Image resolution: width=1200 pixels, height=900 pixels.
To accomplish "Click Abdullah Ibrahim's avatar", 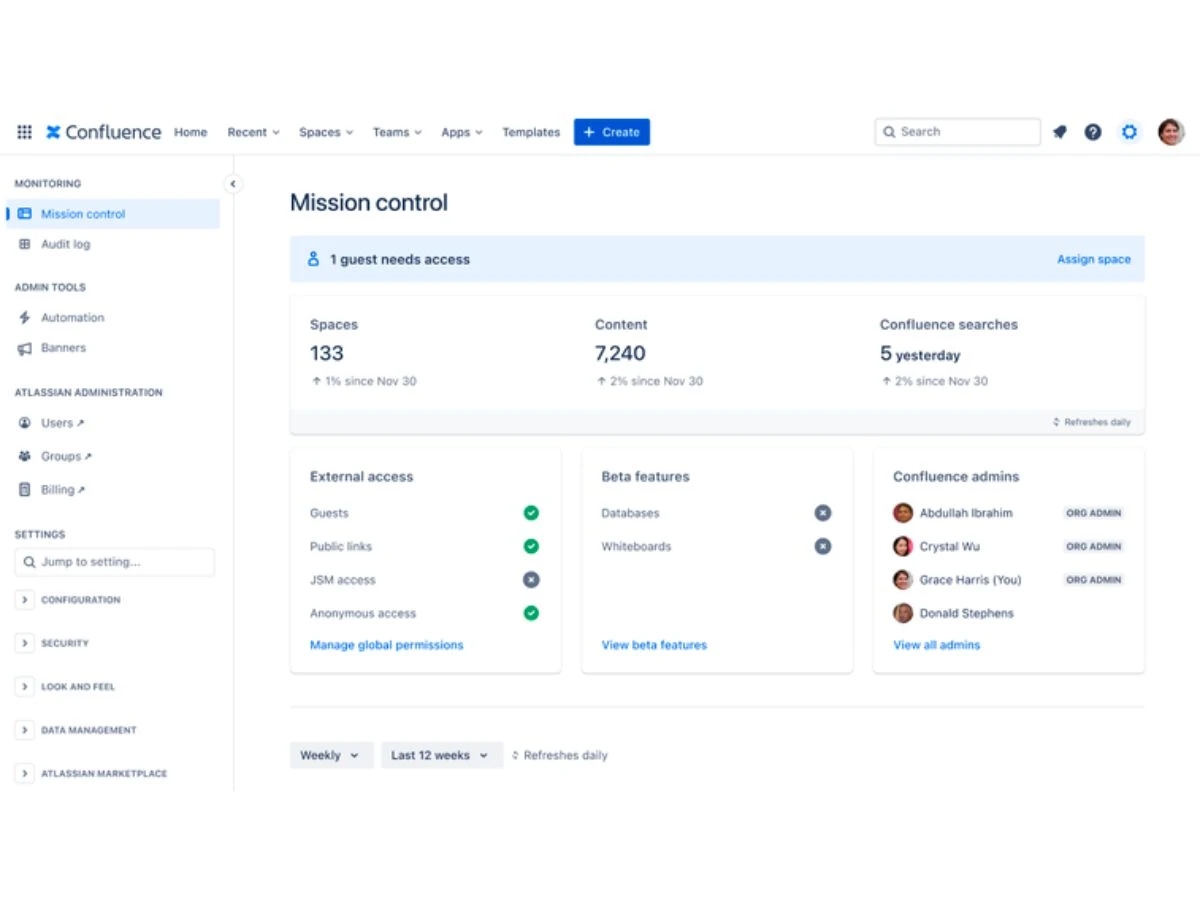I will (903, 513).
